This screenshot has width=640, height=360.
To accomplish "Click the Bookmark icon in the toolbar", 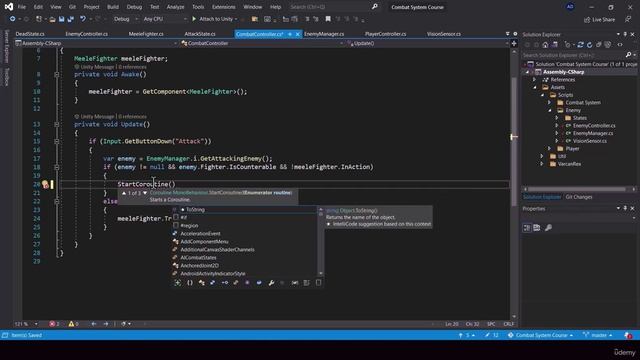I will pyautogui.click(x=328, y=19).
